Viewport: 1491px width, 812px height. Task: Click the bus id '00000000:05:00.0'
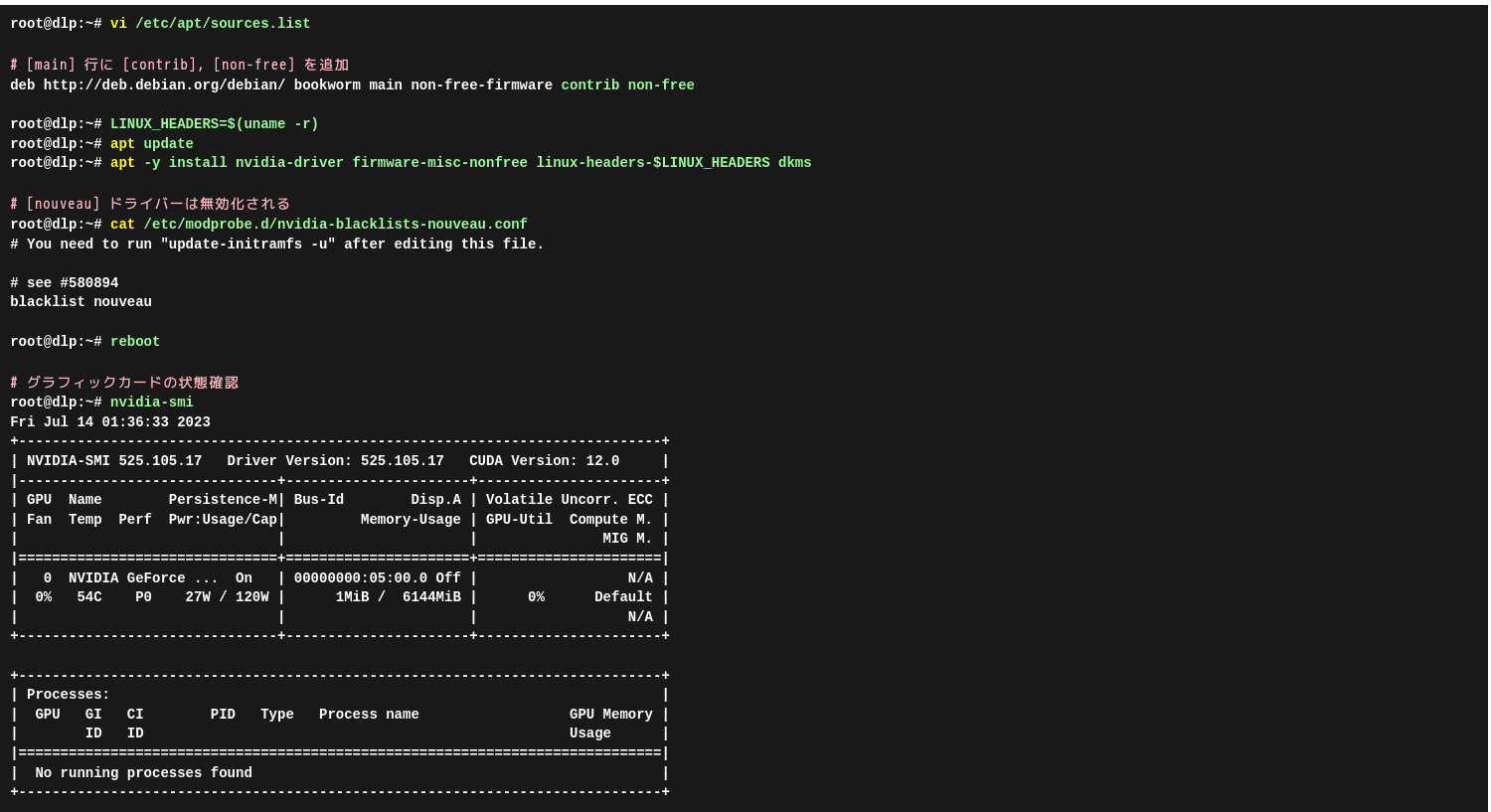(361, 578)
